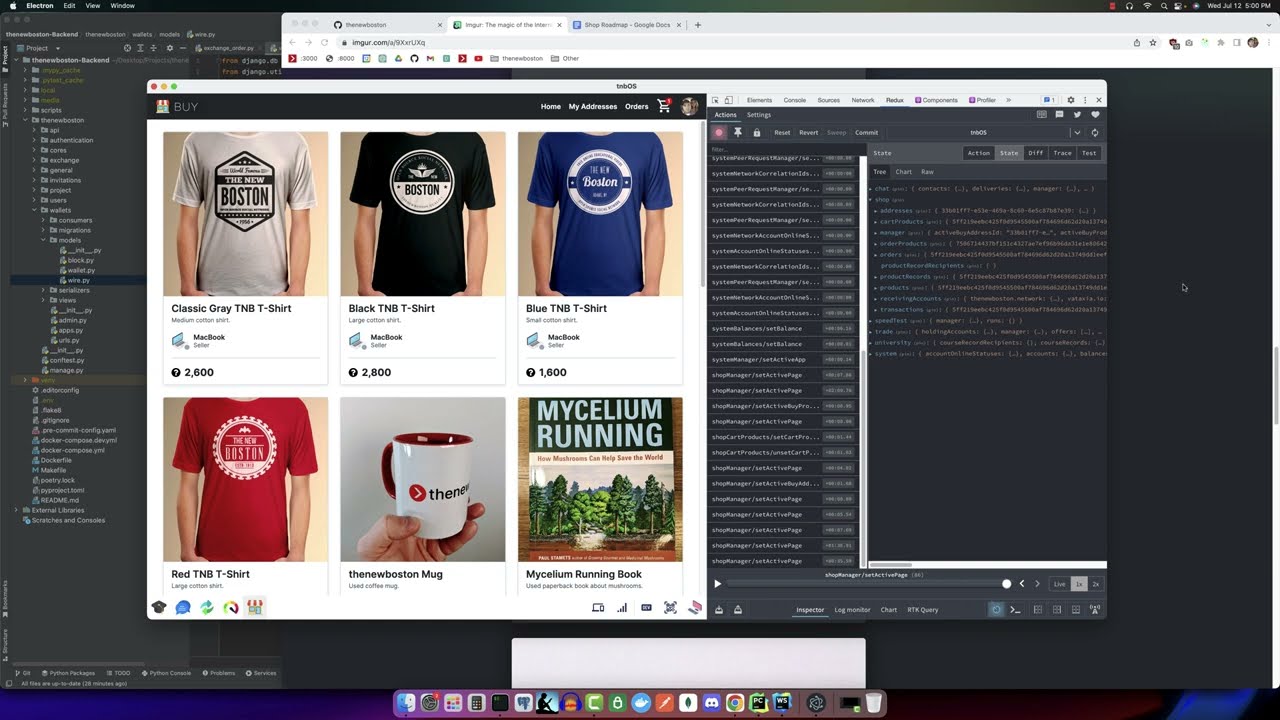Go to the next action with right arrow
The image size is (1280, 720).
pos(1037,584)
